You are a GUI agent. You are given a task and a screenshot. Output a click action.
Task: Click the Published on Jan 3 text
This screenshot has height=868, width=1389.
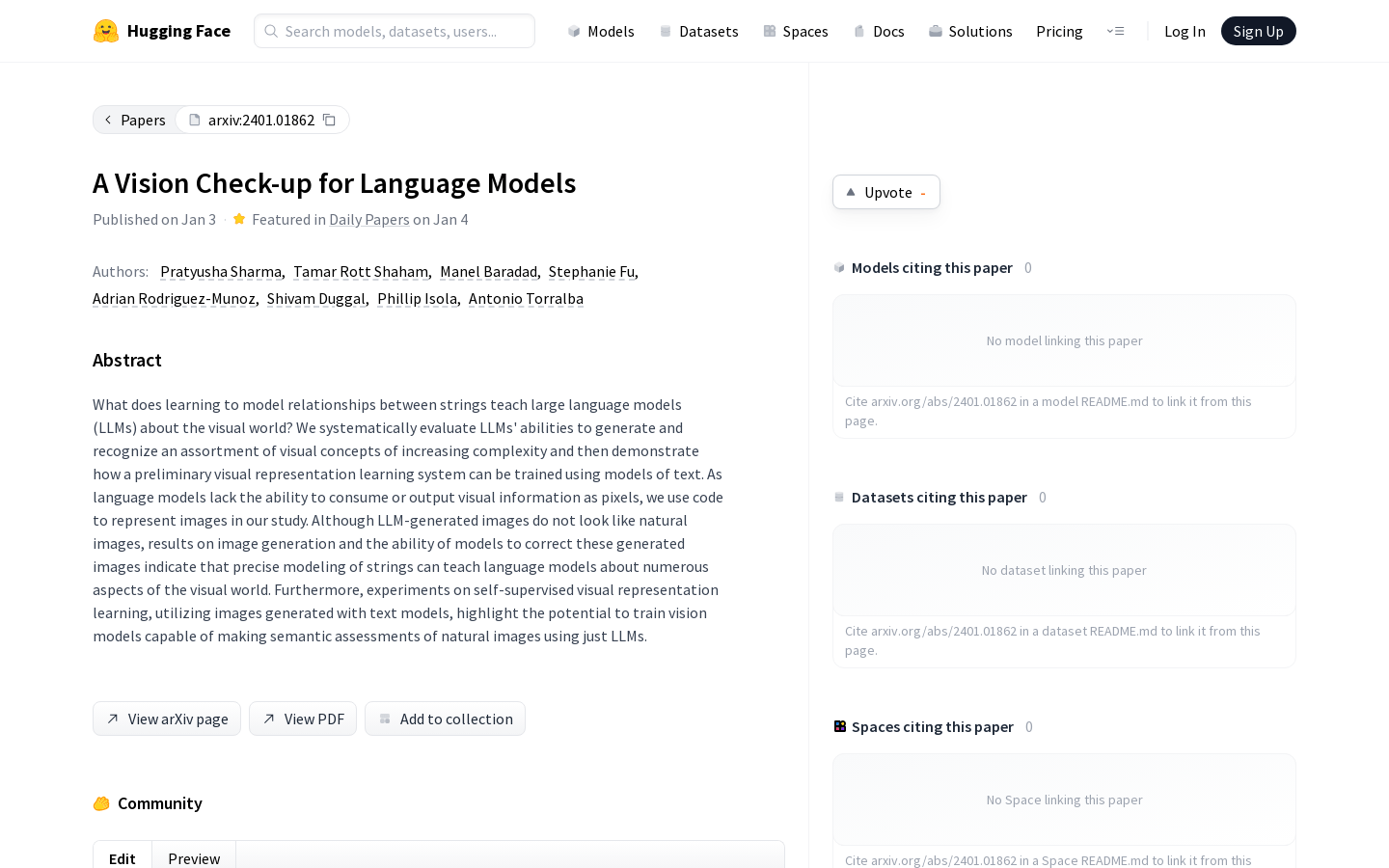pos(154,219)
